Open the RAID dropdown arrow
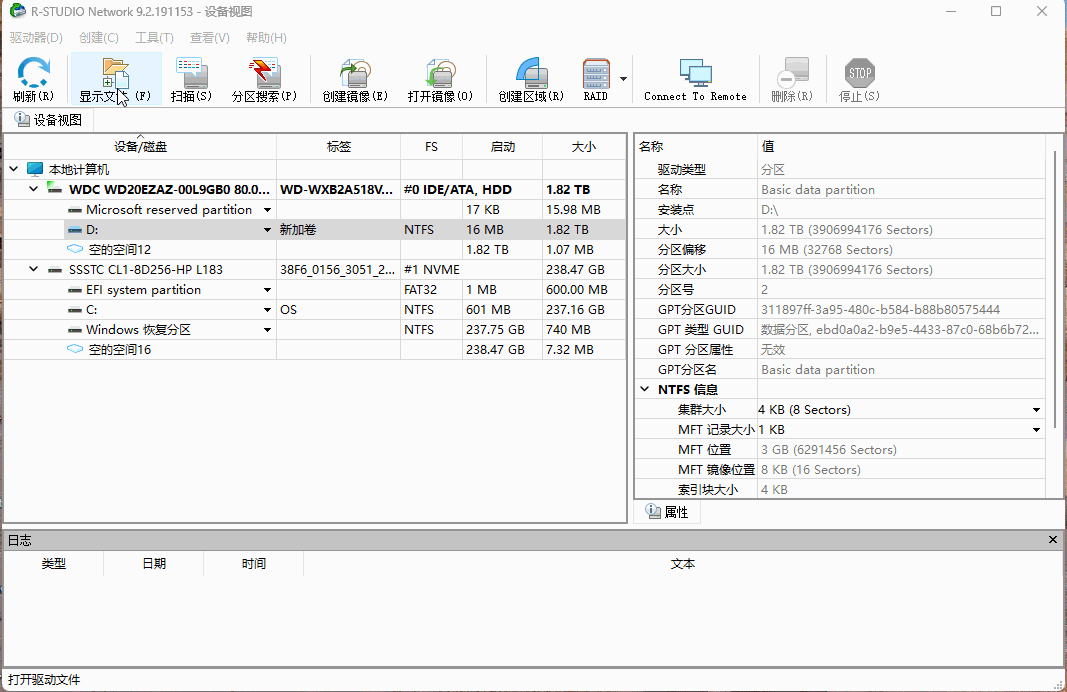This screenshot has height=692, width=1067. [623, 79]
